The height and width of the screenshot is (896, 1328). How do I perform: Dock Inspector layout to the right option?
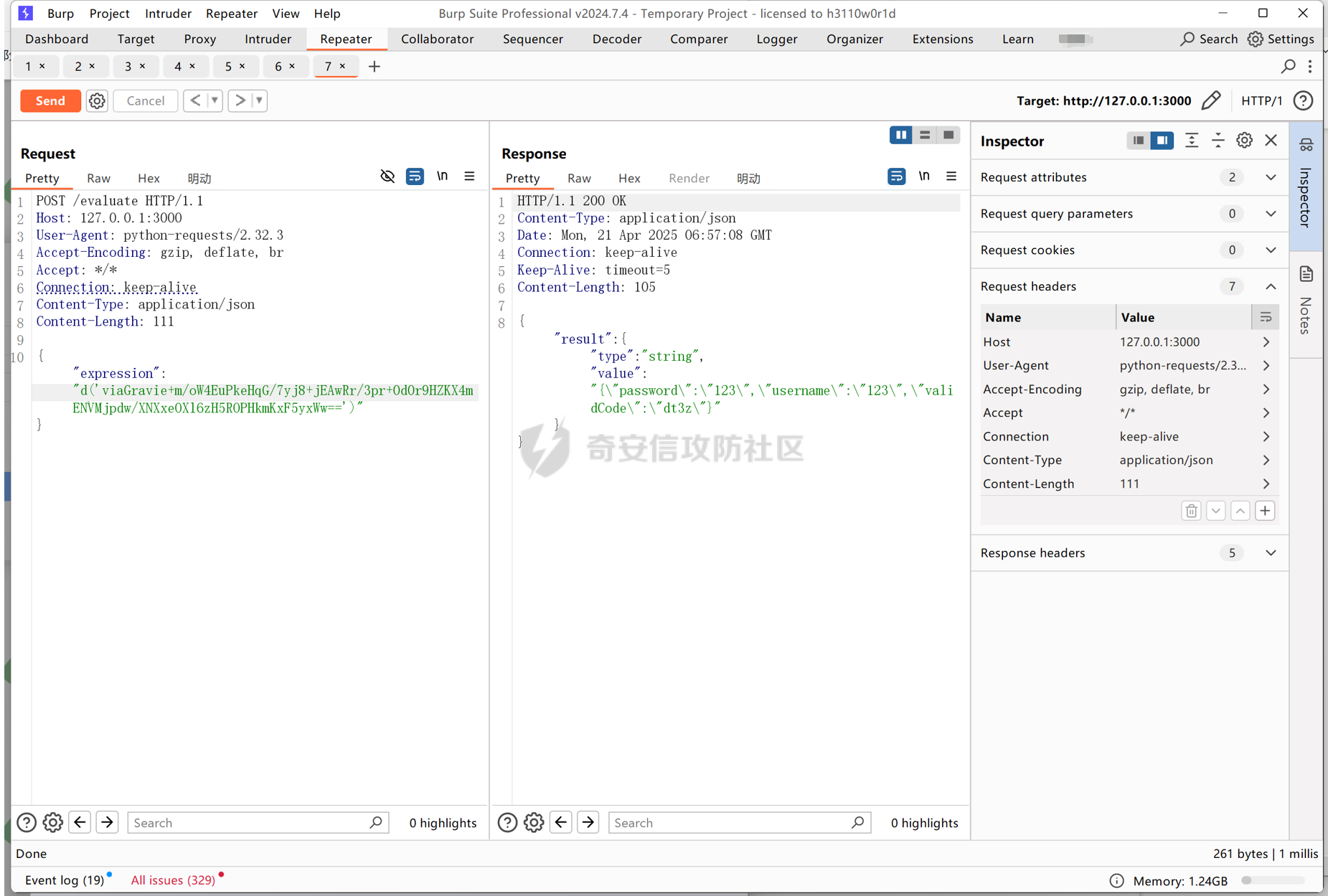pyautogui.click(x=1162, y=141)
